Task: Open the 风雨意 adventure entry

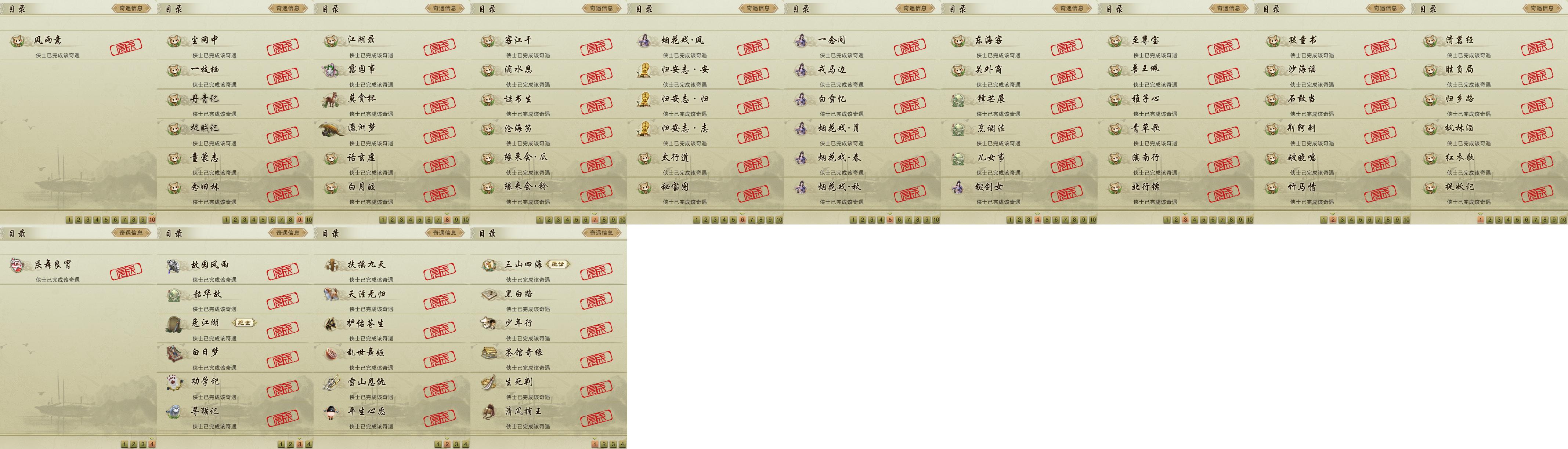Action: pyautogui.click(x=79, y=45)
